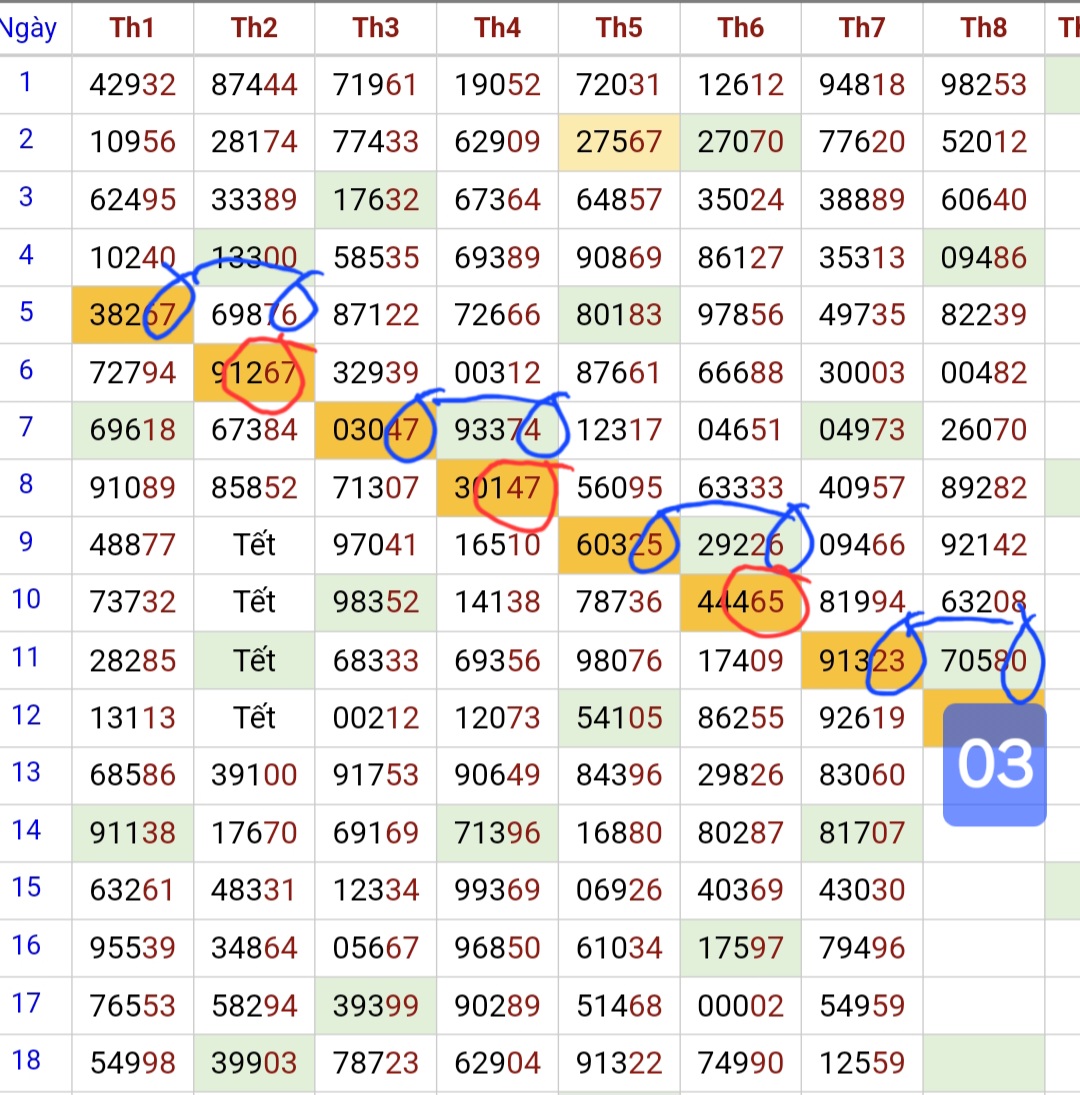1080x1095 pixels.
Task: Select the Th3 column header
Action: [375, 28]
